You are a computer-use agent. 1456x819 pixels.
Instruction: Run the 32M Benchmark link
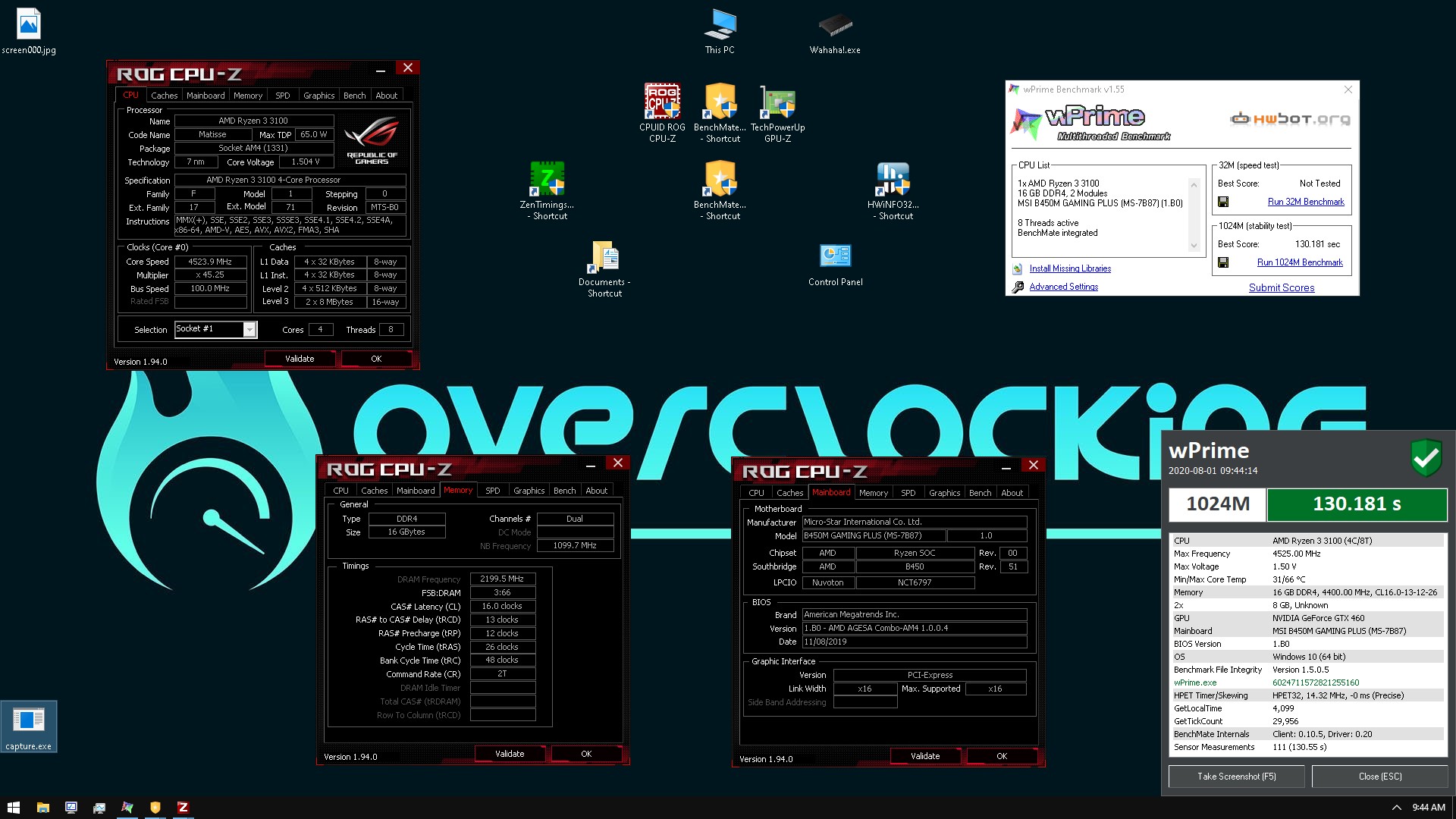tap(1306, 202)
